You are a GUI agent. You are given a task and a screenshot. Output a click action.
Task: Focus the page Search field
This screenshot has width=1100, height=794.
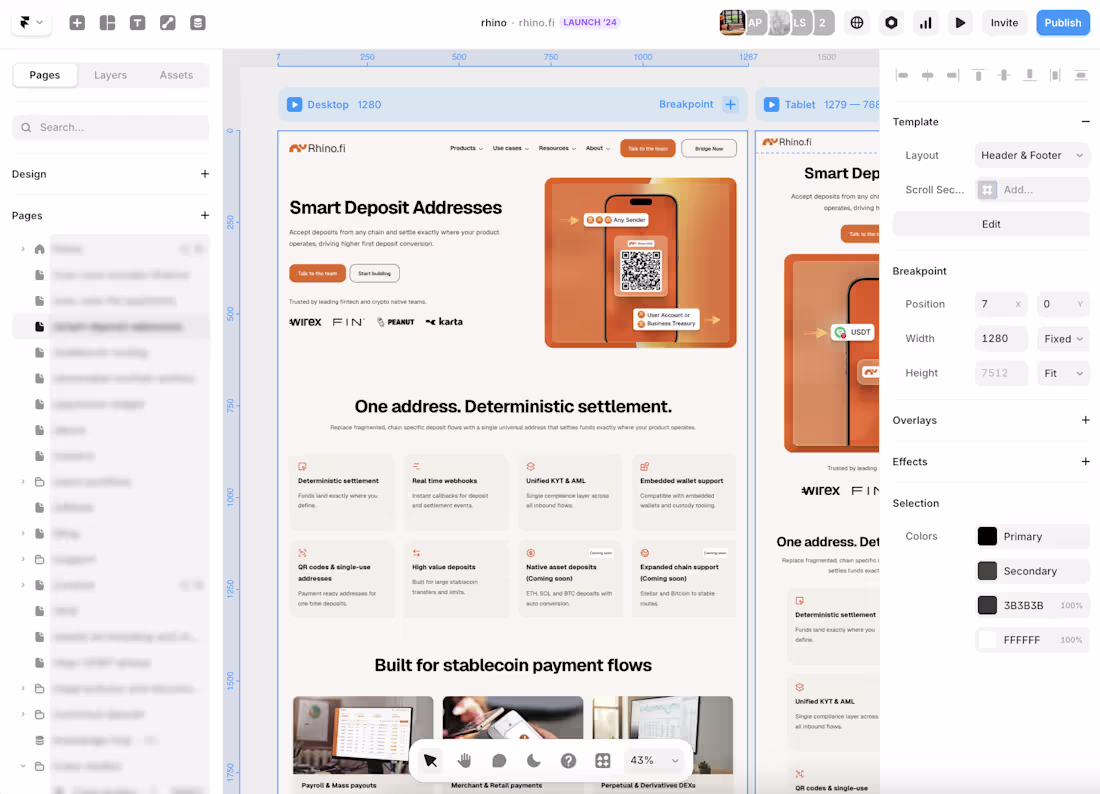[x=111, y=127]
